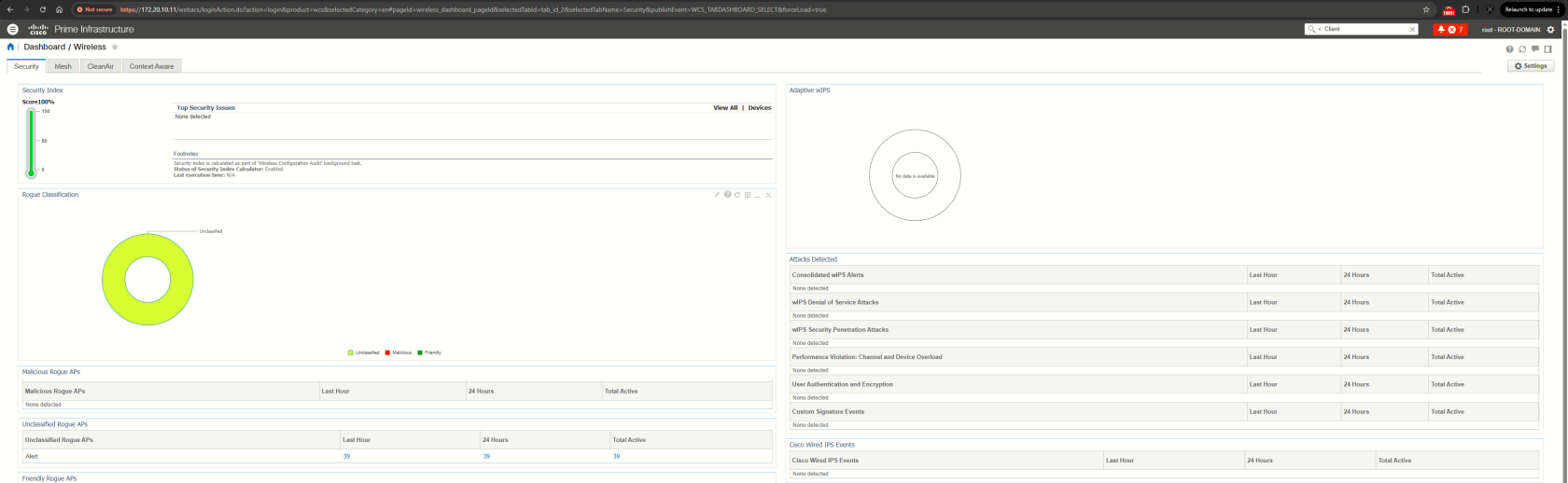Click the Malicious Rogue APs column header
The image size is (1568, 483).
pyautogui.click(x=55, y=391)
